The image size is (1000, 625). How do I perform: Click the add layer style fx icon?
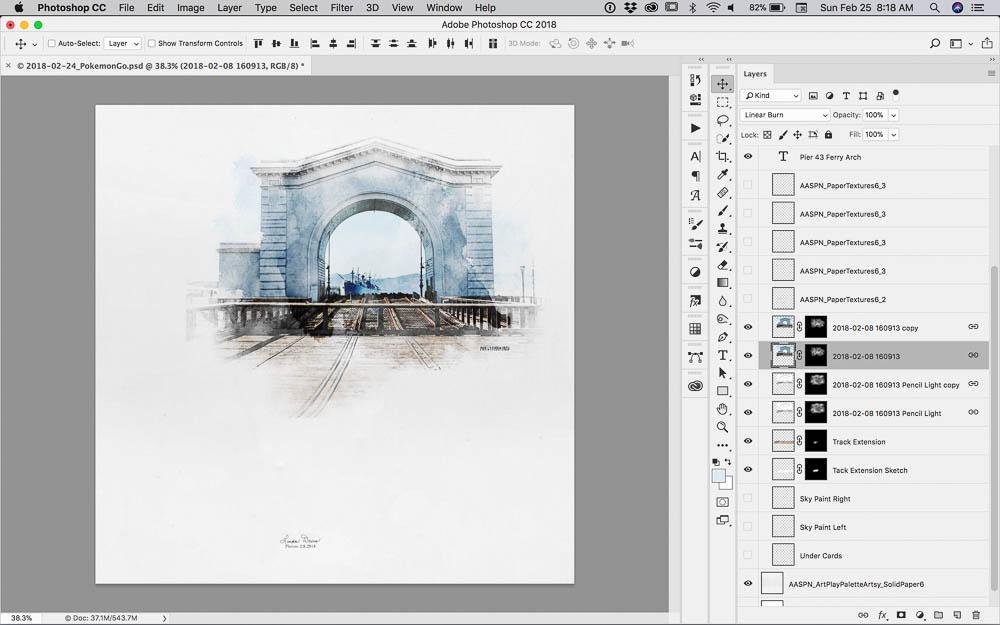[x=882, y=615]
